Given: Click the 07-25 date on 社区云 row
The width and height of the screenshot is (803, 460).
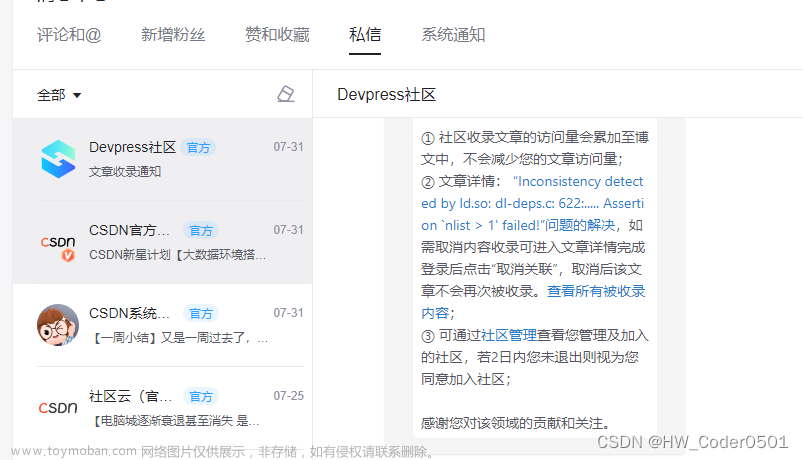Looking at the screenshot, I should (288, 396).
